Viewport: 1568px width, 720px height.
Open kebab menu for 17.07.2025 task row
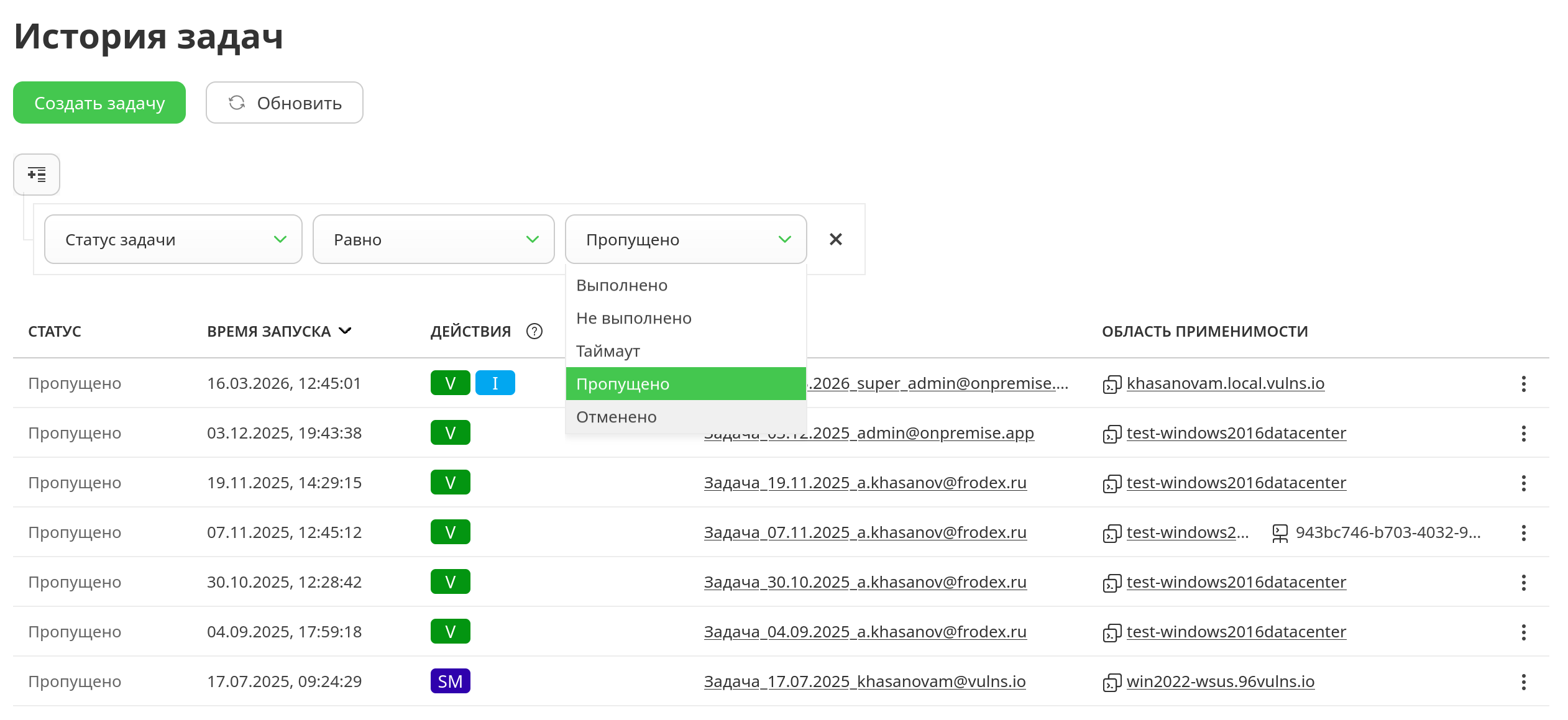(x=1523, y=681)
